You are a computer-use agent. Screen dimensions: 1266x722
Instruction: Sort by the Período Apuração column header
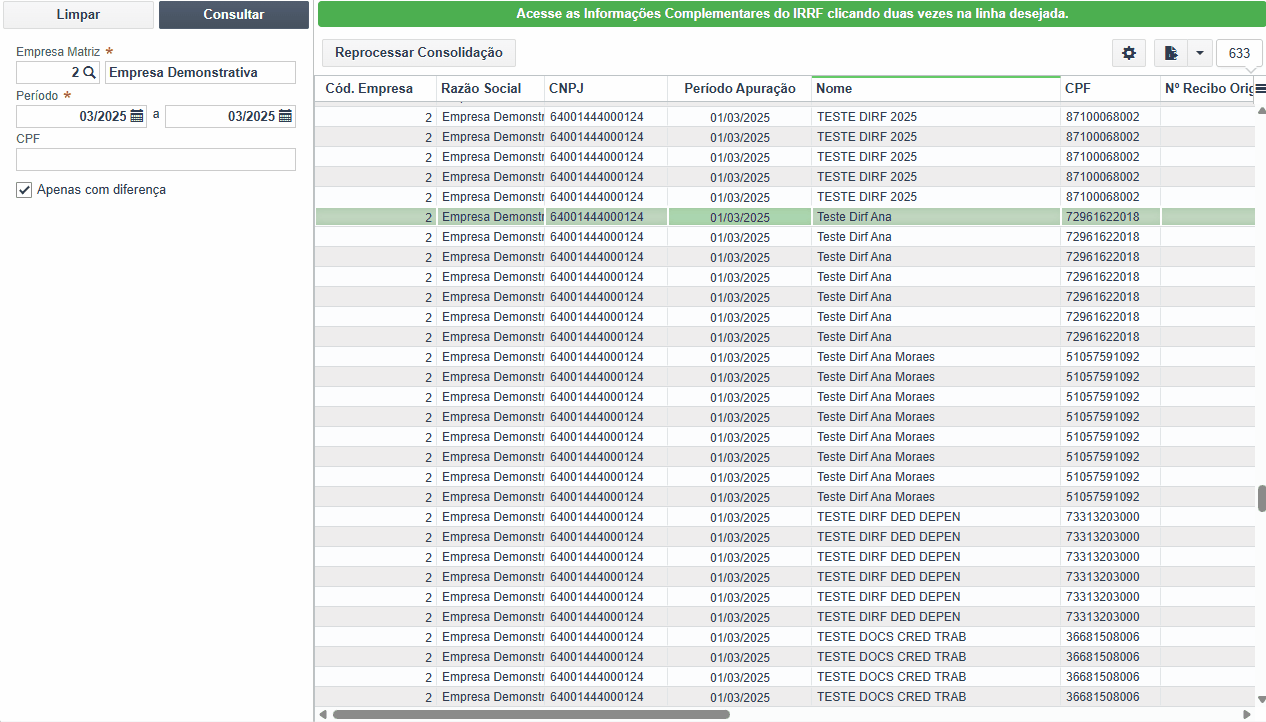[x=740, y=89]
